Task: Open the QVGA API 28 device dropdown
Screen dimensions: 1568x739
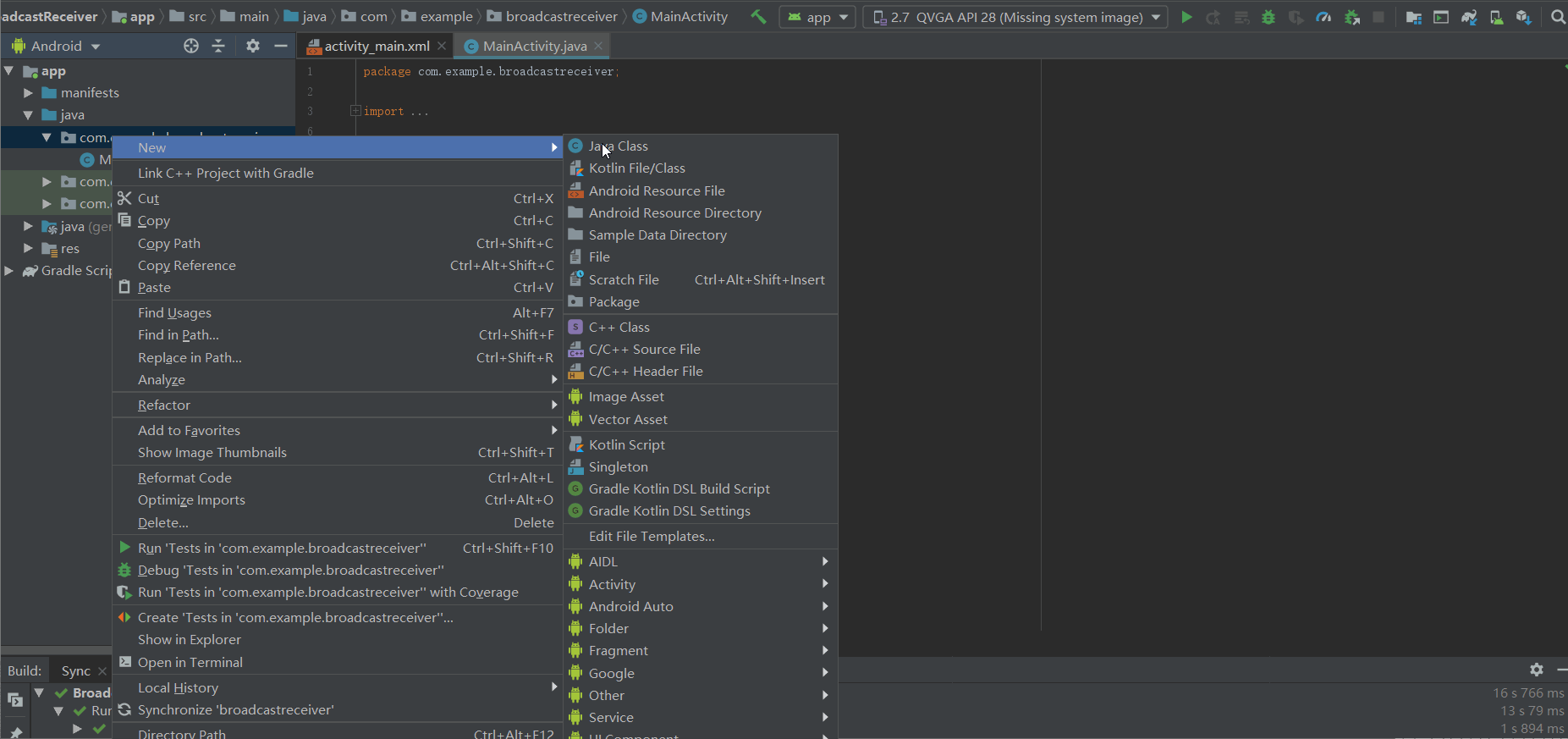Action: 1015,17
